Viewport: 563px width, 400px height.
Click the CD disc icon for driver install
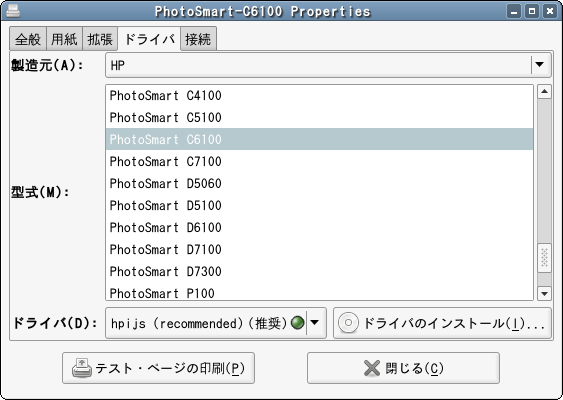(x=348, y=323)
